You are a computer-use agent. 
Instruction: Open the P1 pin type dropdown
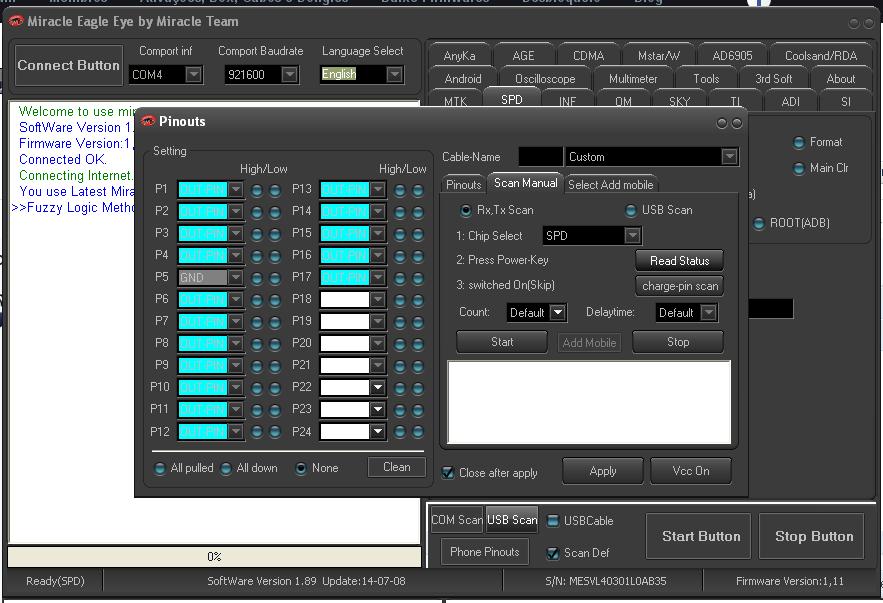(x=235, y=190)
